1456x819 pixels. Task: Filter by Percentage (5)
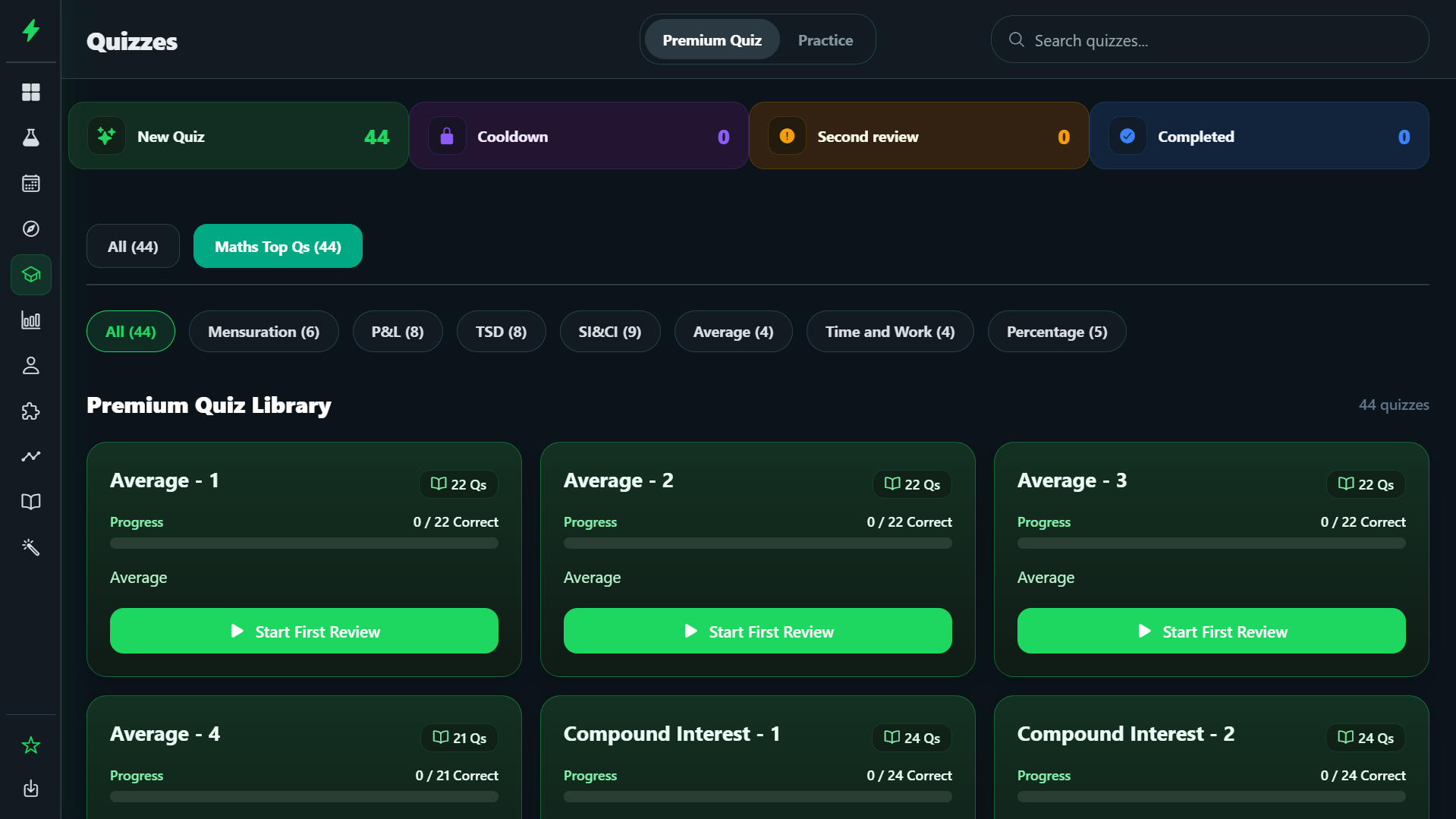[x=1057, y=332]
